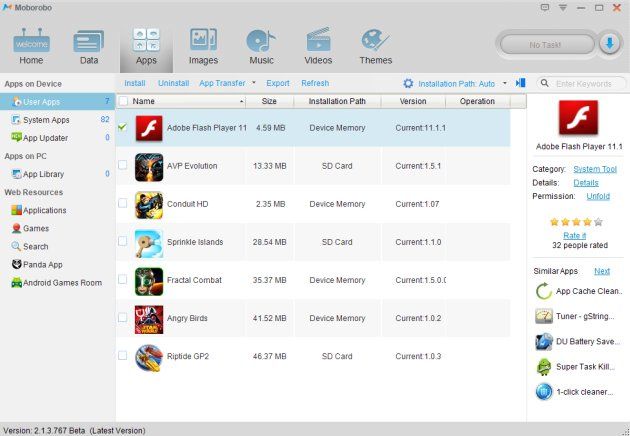Viewport: 630px width, 436px height.
Task: Click the Rate it link
Action: 575,235
